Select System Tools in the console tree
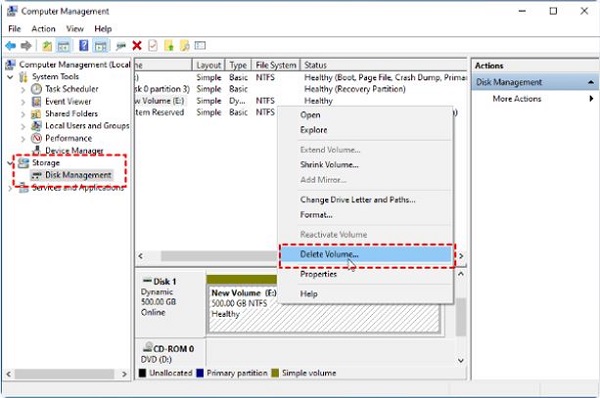 [55, 77]
